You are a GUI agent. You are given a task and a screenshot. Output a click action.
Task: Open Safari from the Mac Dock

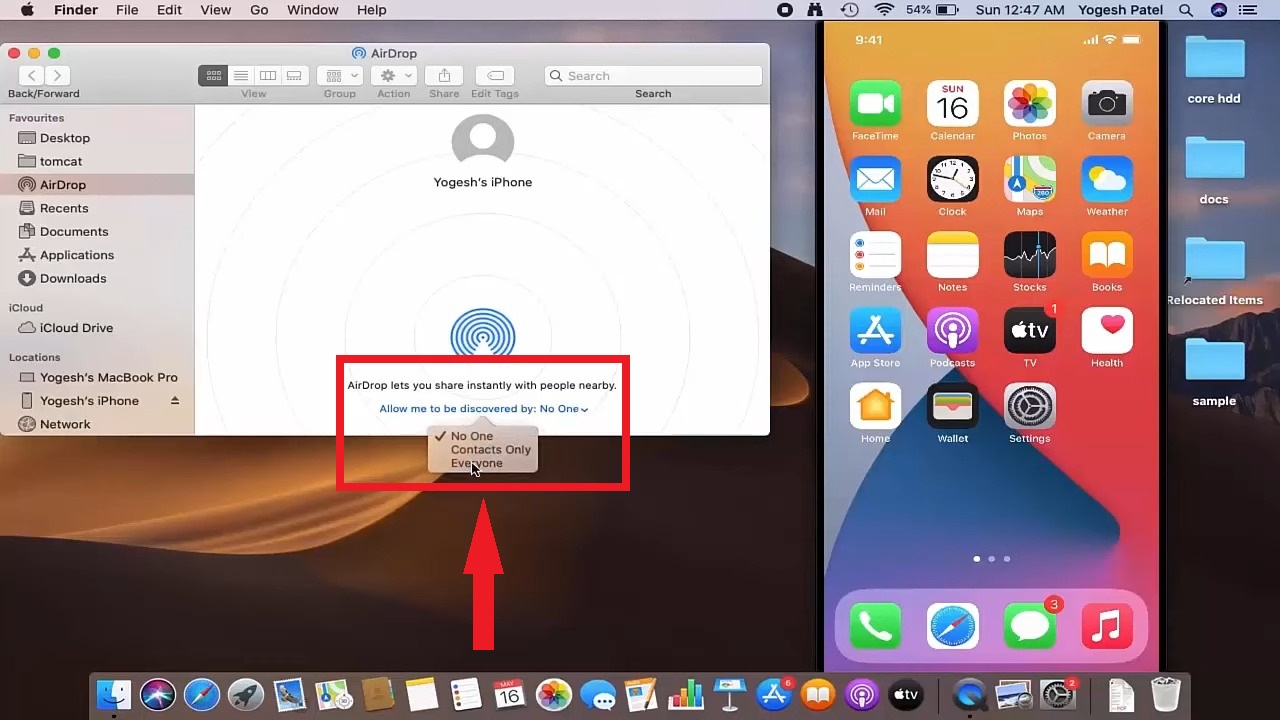[x=201, y=694]
